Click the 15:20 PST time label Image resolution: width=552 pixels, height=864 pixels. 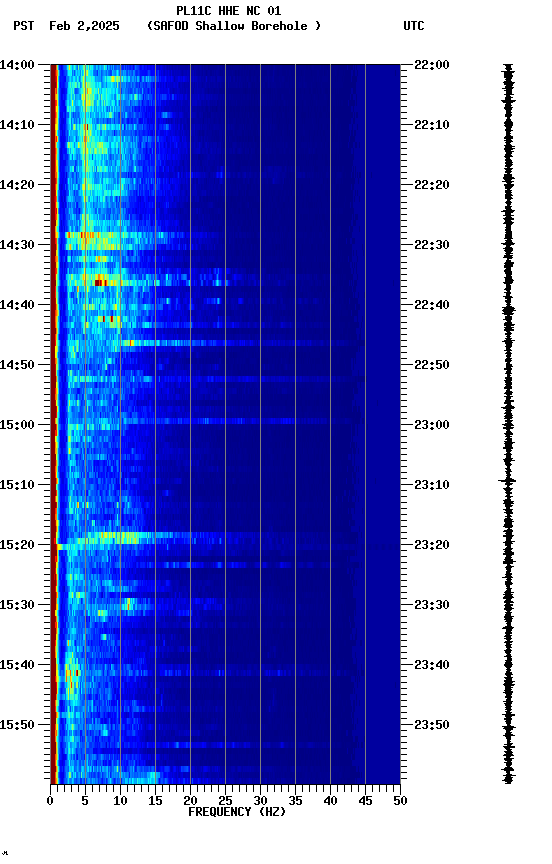click(x=17, y=545)
